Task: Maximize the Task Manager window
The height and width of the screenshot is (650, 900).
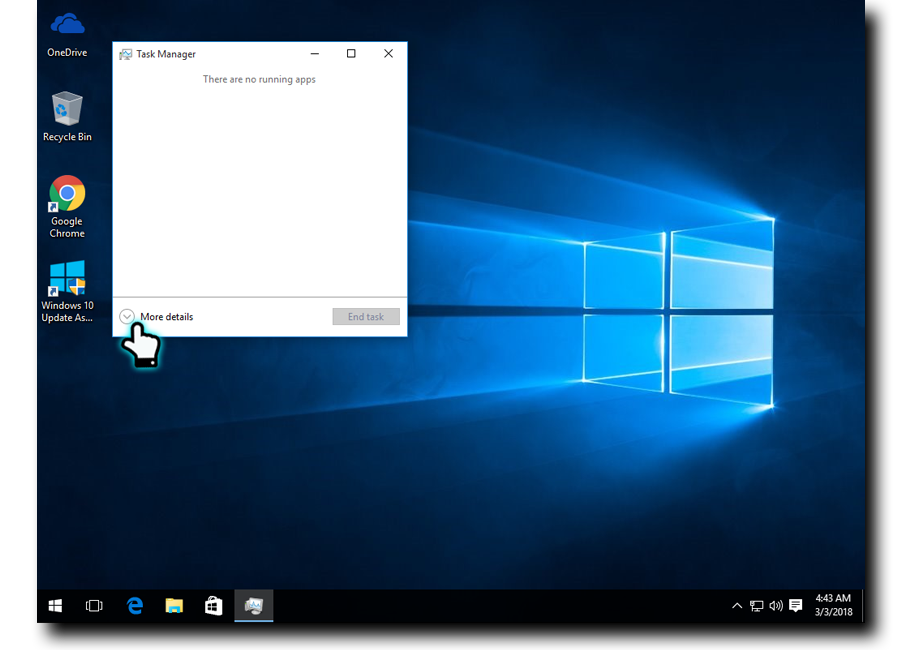Action: (x=351, y=54)
